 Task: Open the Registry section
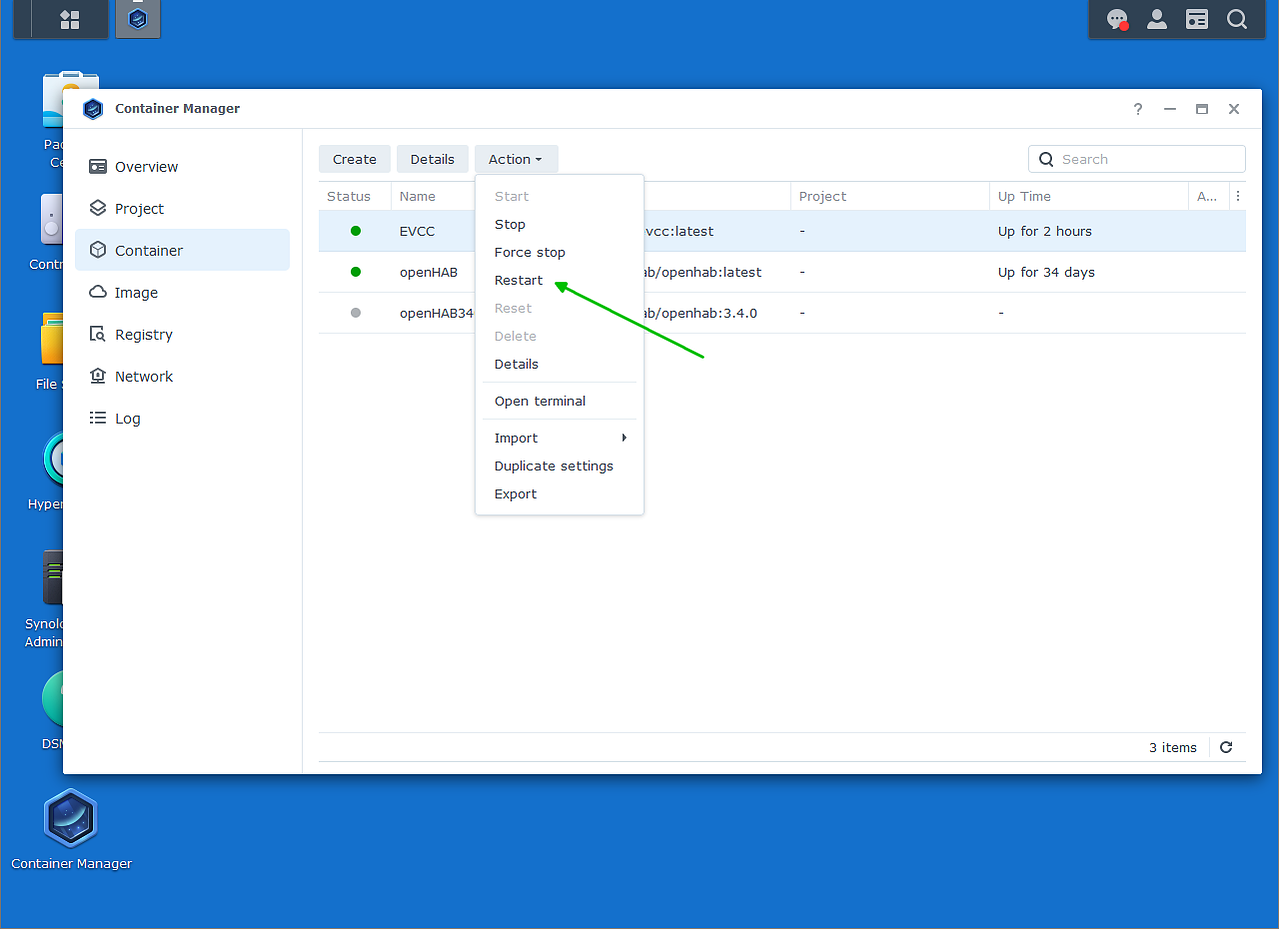tap(182, 335)
